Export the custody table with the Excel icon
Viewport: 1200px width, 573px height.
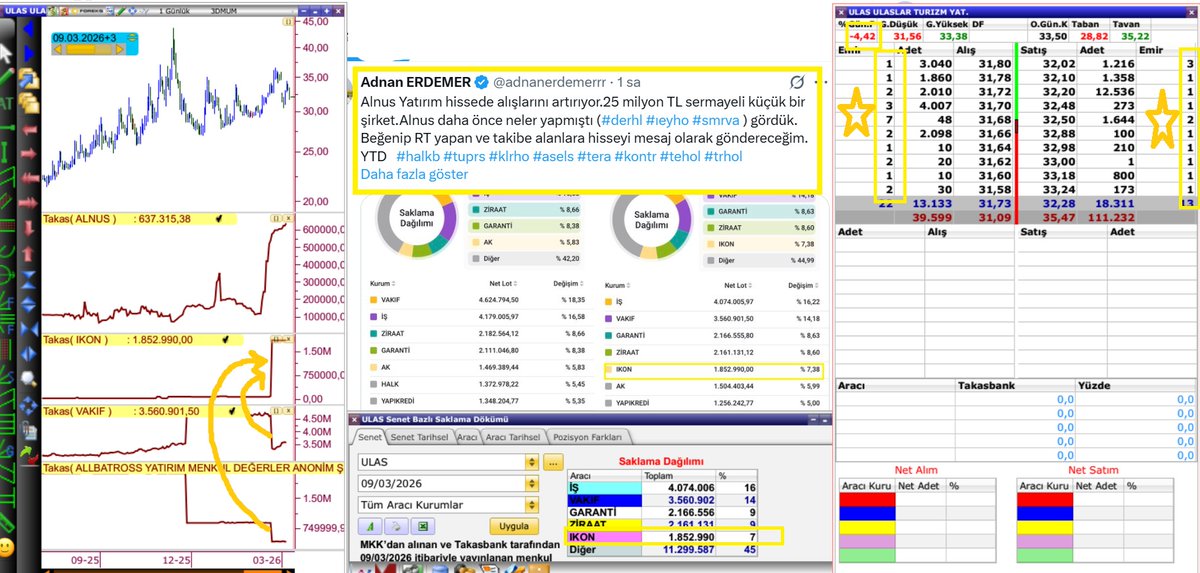(x=422, y=526)
